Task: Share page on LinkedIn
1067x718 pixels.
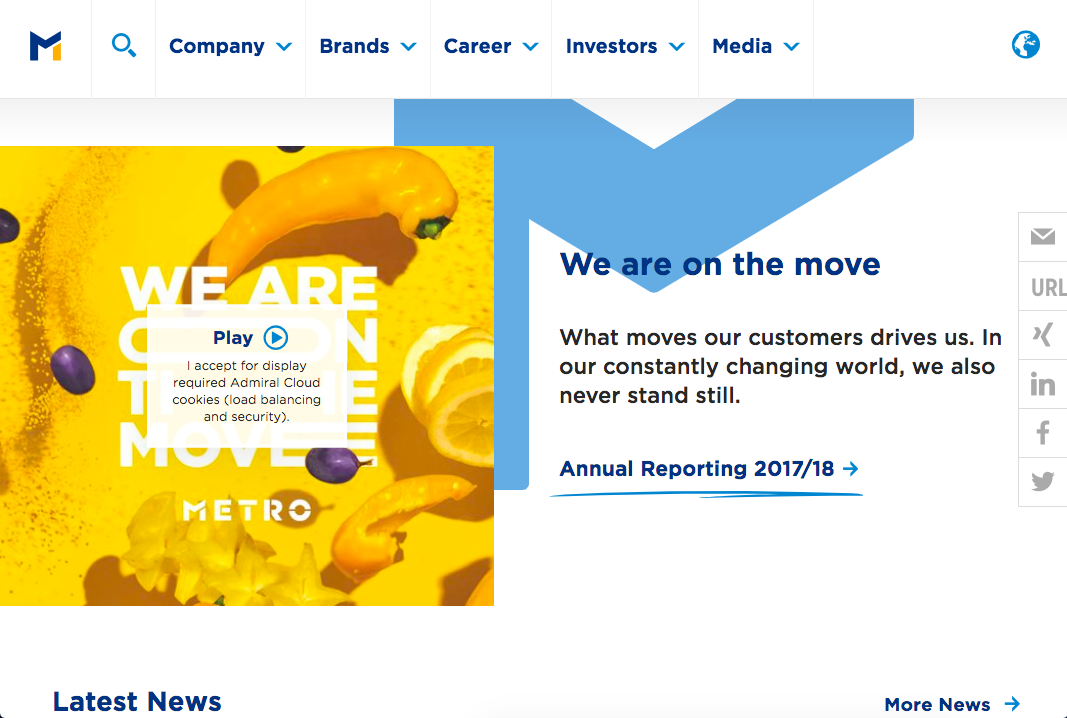Action: click(x=1043, y=385)
